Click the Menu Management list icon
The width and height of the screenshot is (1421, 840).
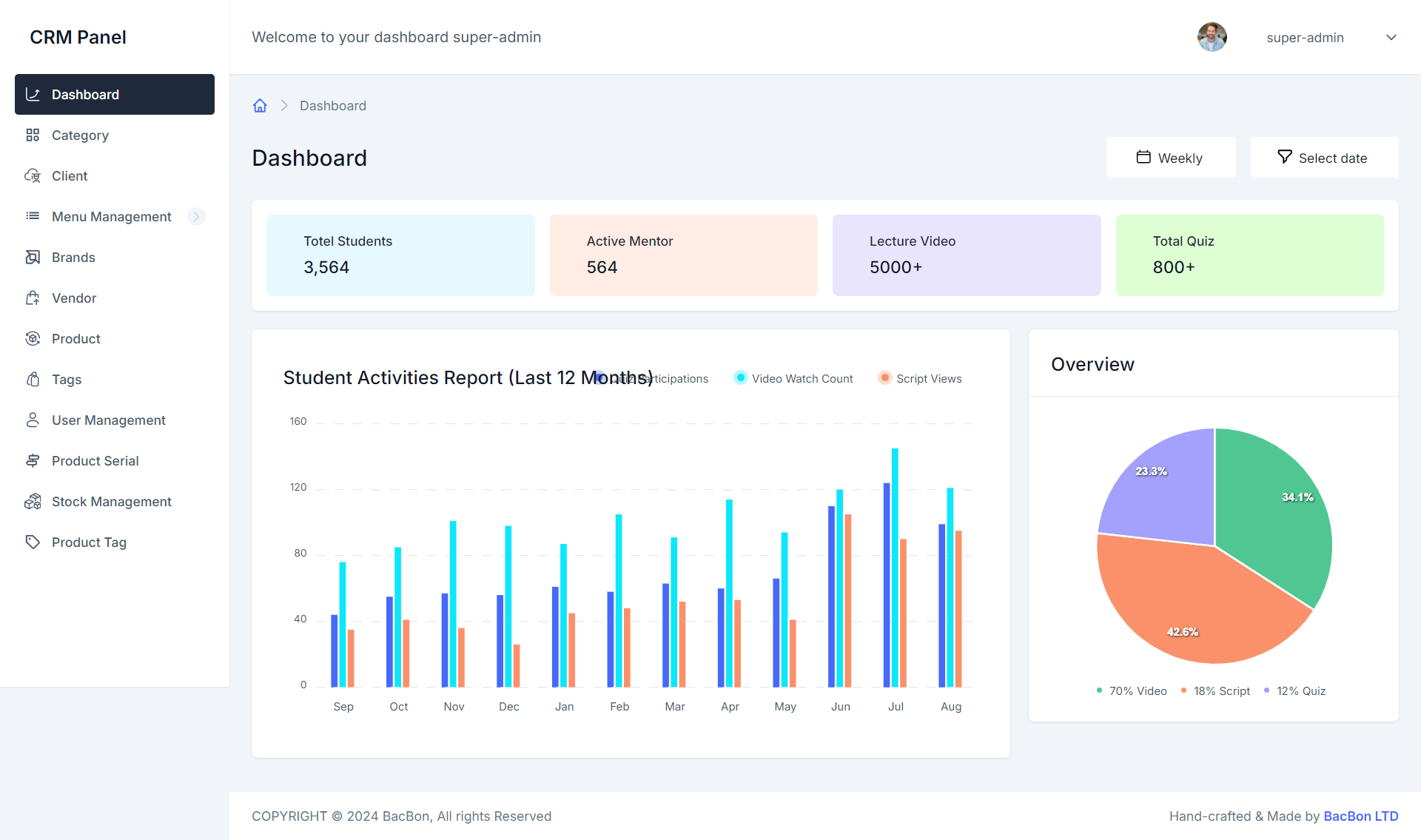[x=33, y=216]
